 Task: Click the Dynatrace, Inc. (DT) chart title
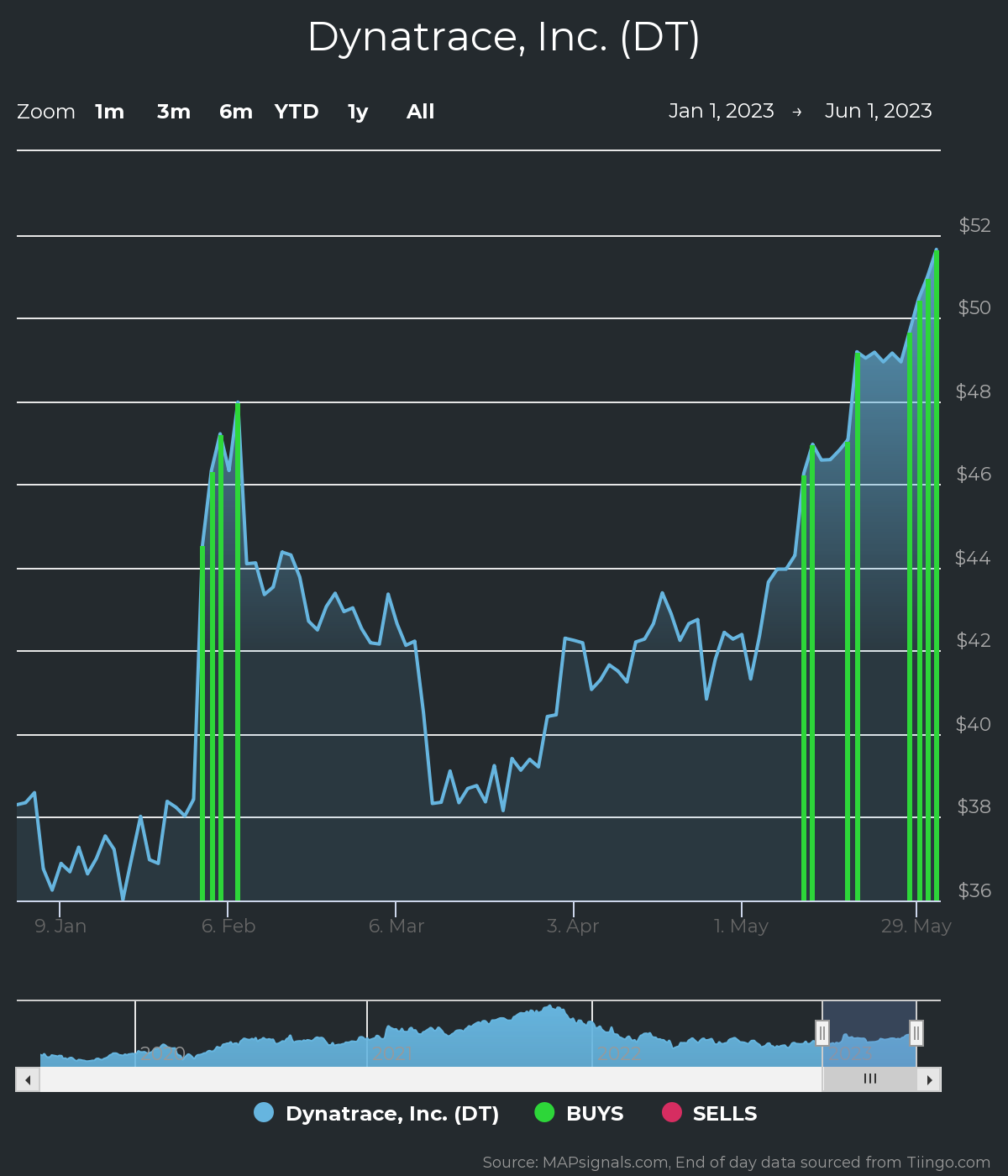point(504,37)
